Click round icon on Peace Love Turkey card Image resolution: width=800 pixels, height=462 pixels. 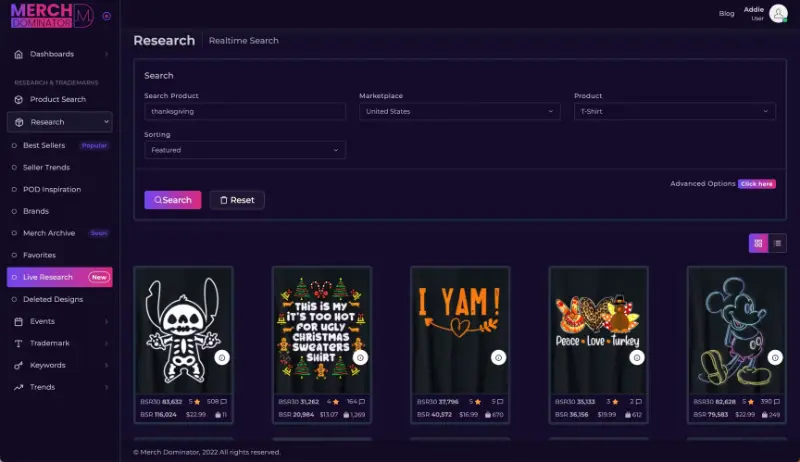637,357
